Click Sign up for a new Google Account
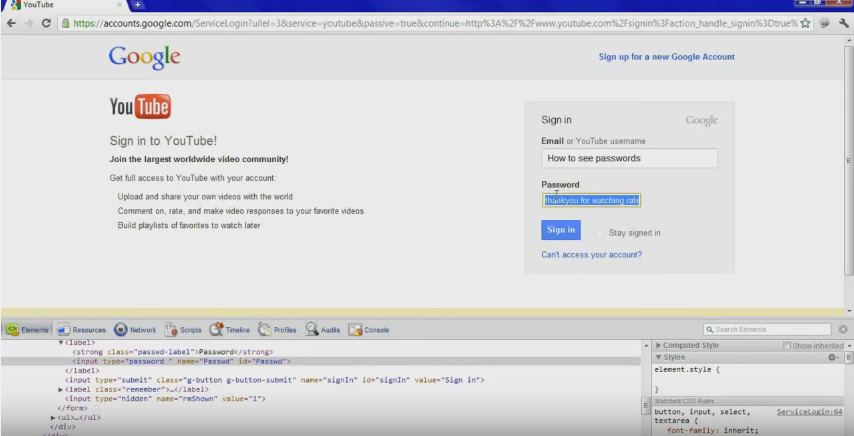Viewport: 854px width, 436px height. click(x=667, y=57)
